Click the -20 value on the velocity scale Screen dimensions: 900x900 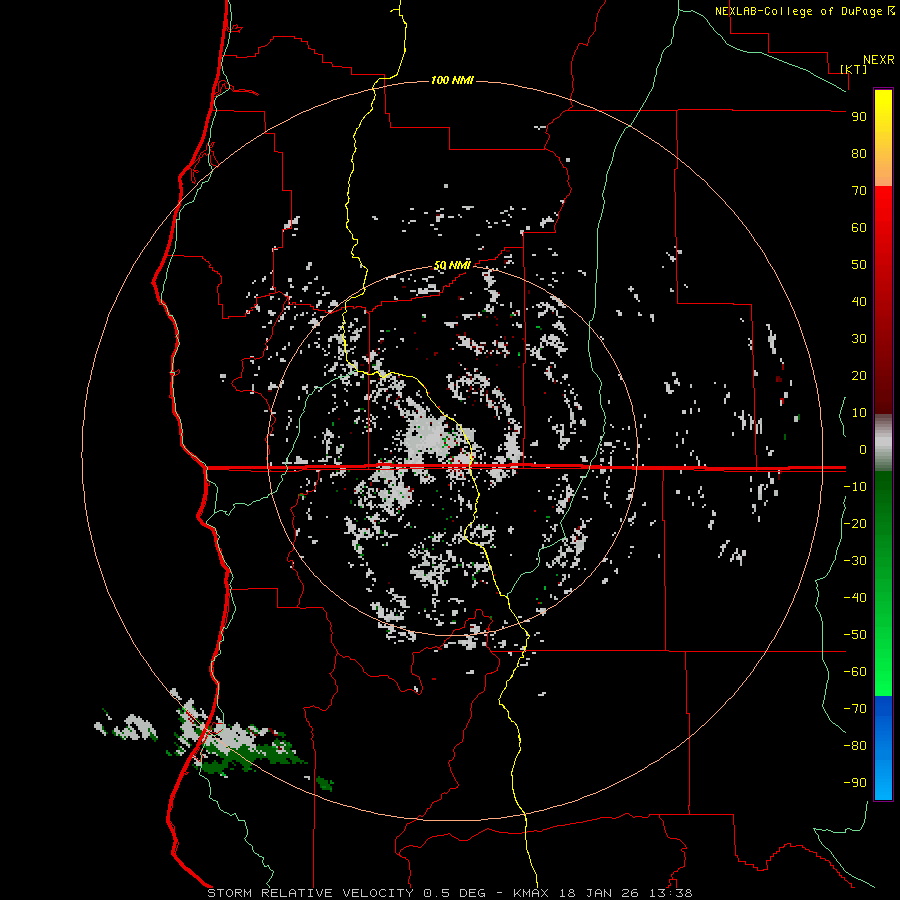point(855,523)
